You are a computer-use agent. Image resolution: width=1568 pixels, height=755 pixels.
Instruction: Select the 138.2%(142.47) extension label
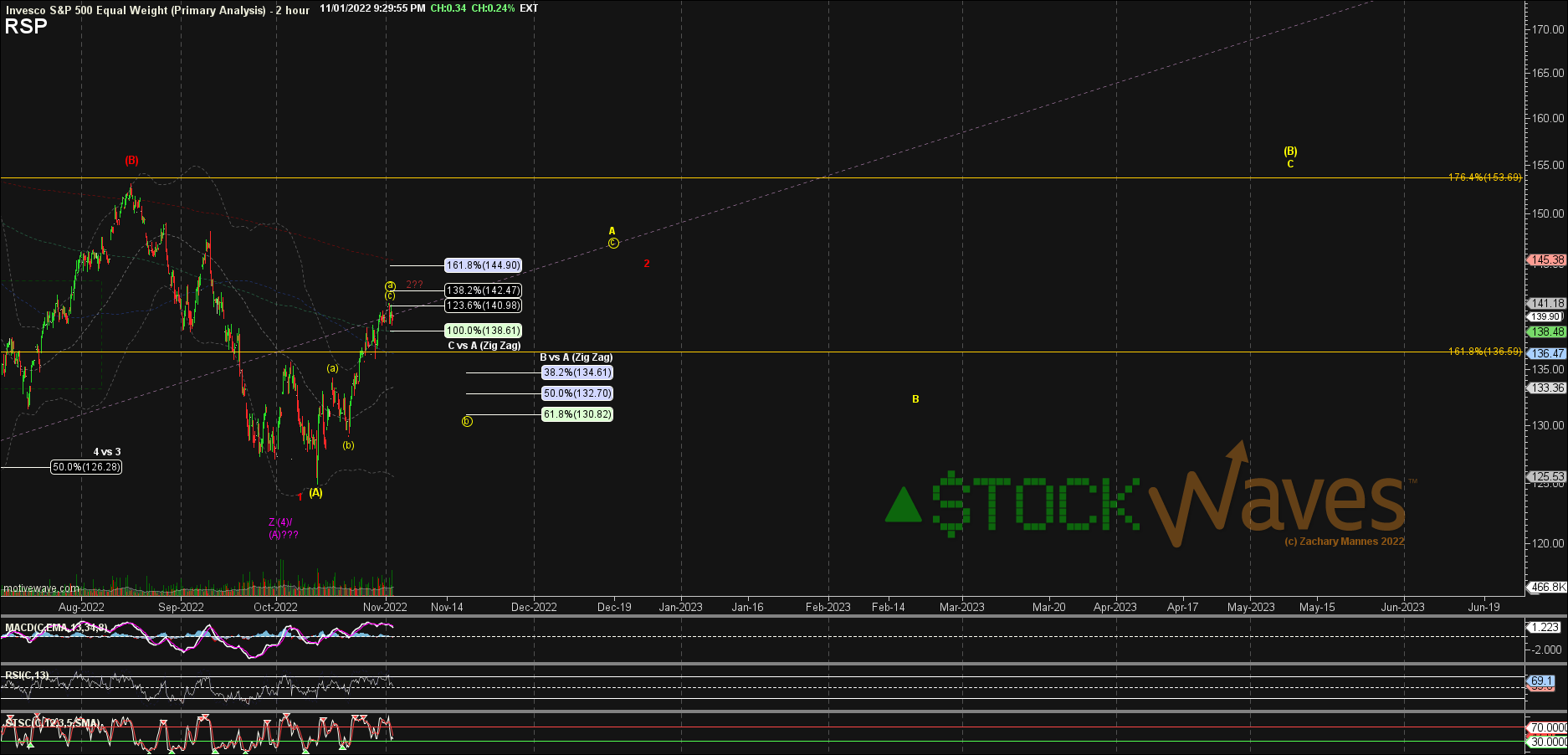(483, 290)
